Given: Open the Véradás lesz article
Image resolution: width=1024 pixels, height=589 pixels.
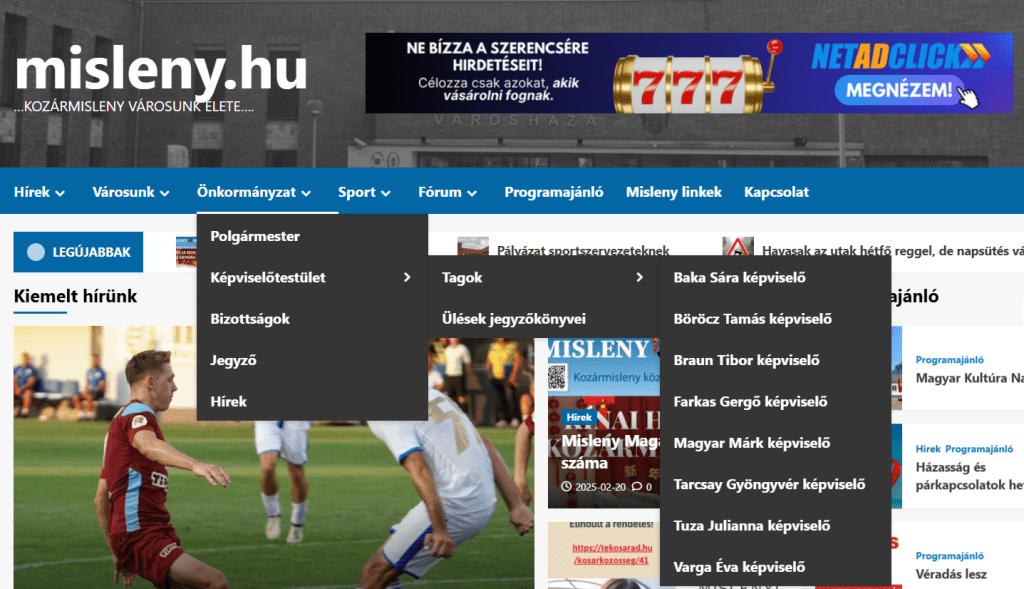Looking at the screenshot, I should click(x=951, y=574).
